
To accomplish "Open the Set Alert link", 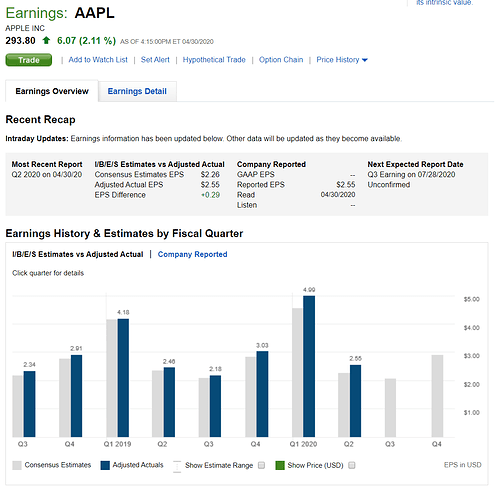I will coord(155,60).
